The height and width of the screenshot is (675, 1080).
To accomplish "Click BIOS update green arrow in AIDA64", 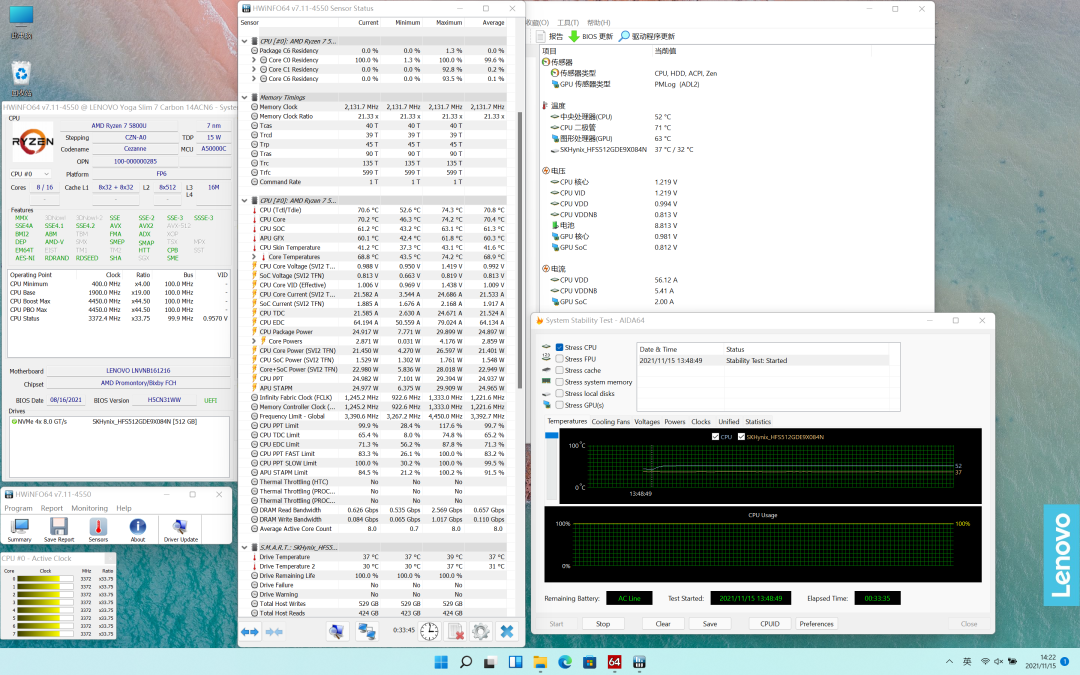I will point(574,37).
